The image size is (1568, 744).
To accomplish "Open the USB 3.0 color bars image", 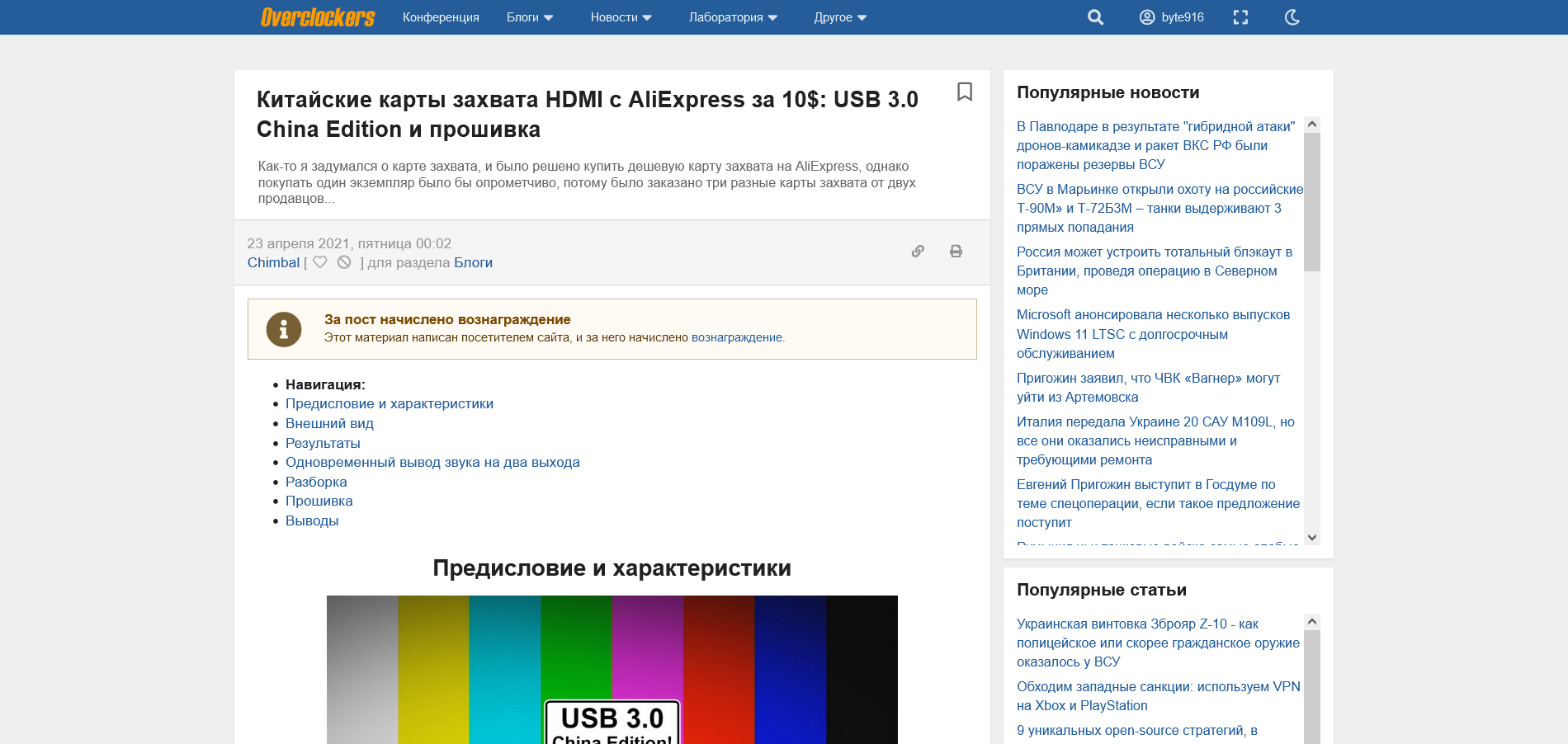I will (612, 670).
